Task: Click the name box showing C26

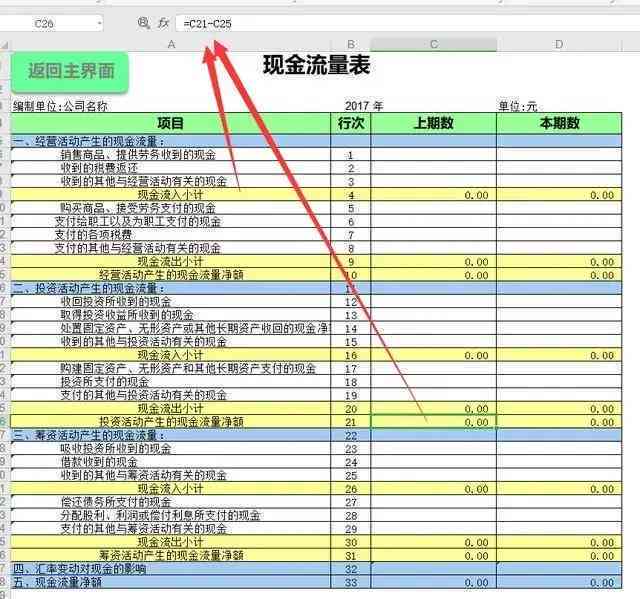Action: coord(44,23)
